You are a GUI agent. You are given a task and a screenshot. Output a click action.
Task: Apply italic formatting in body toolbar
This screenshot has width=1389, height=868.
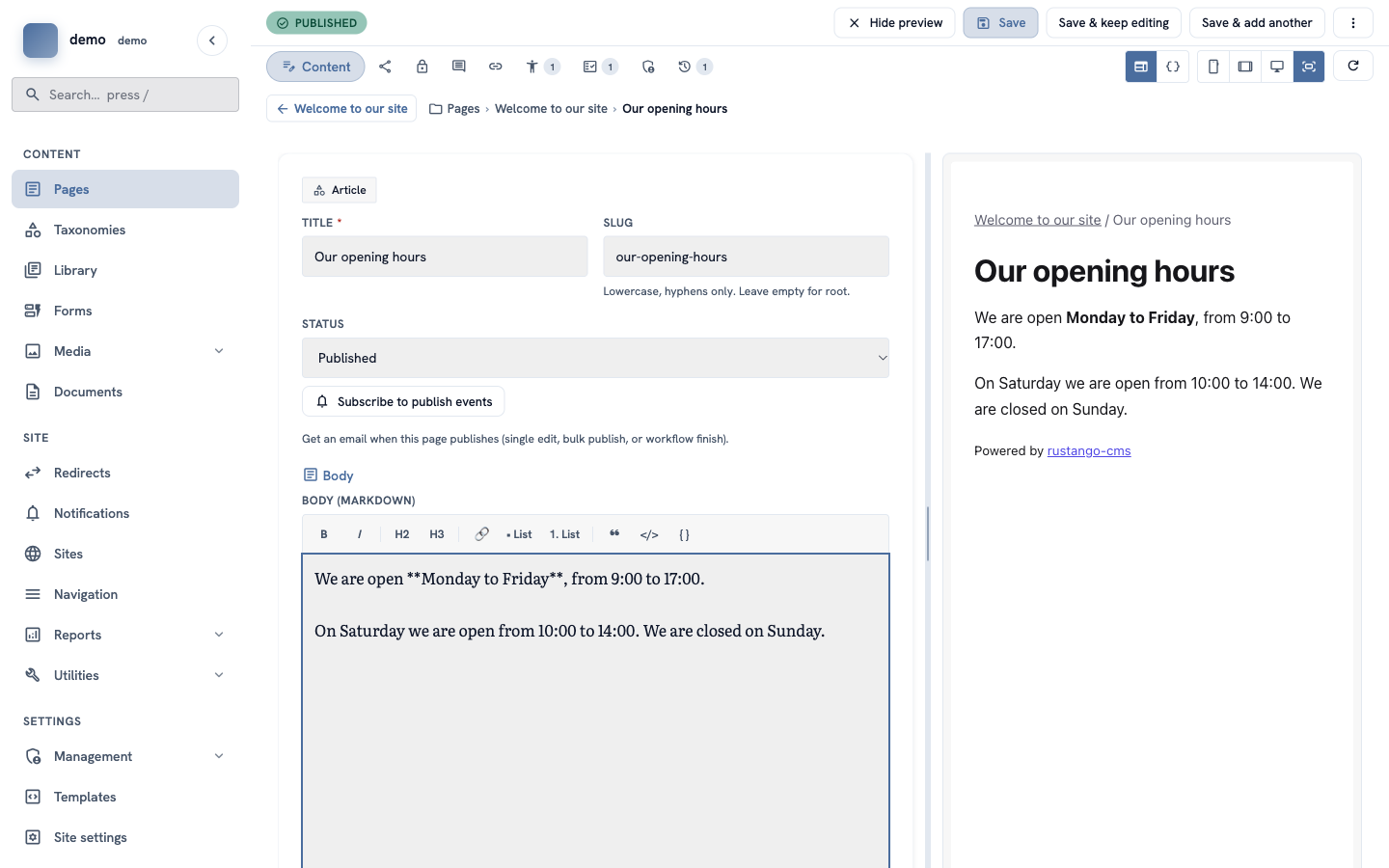360,534
